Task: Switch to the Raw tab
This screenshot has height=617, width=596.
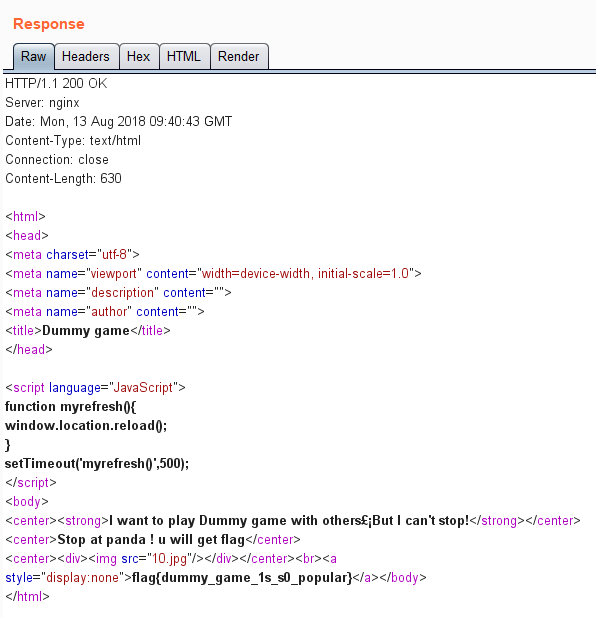Action: tap(33, 57)
